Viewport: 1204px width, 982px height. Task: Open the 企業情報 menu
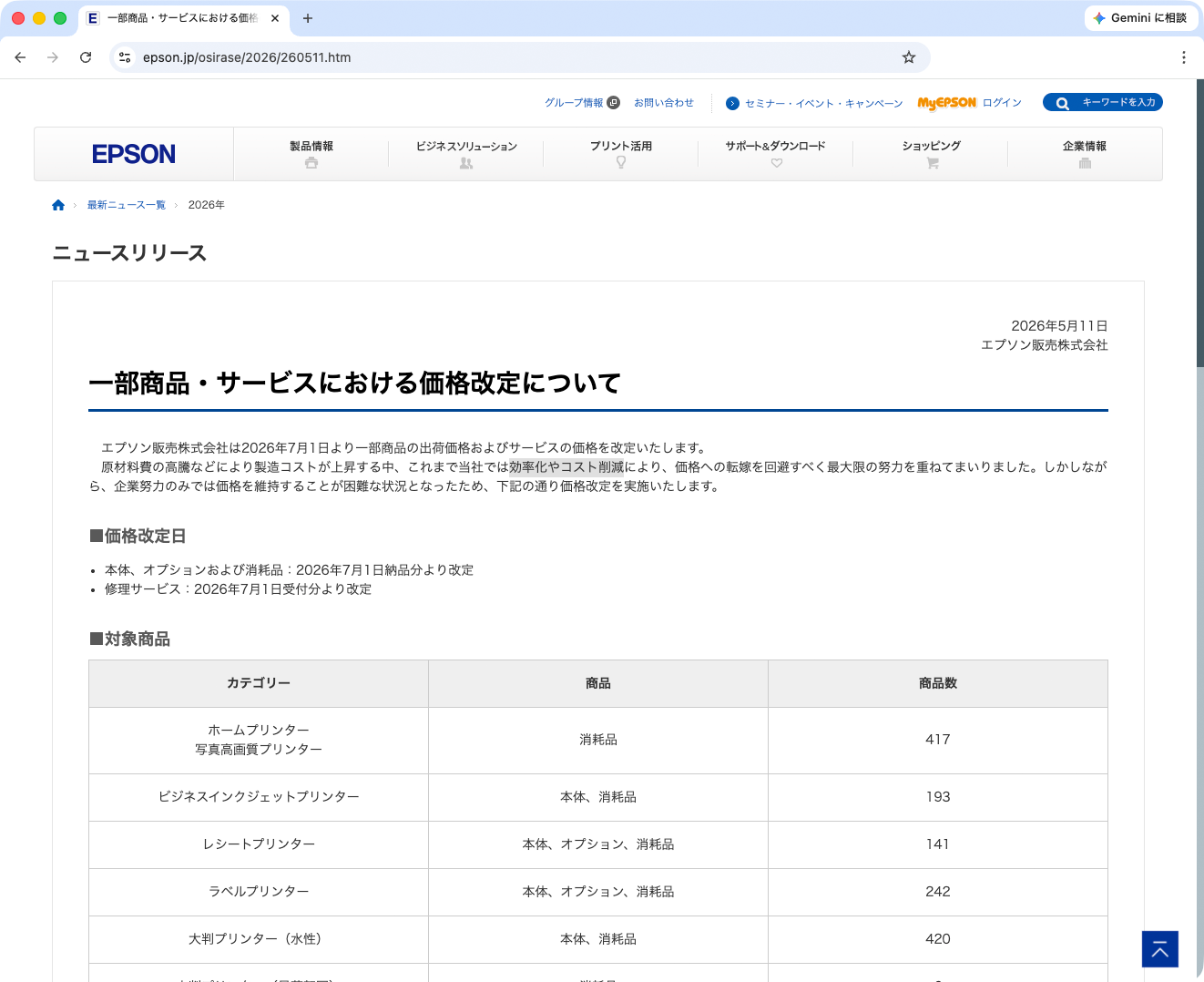point(1085,154)
